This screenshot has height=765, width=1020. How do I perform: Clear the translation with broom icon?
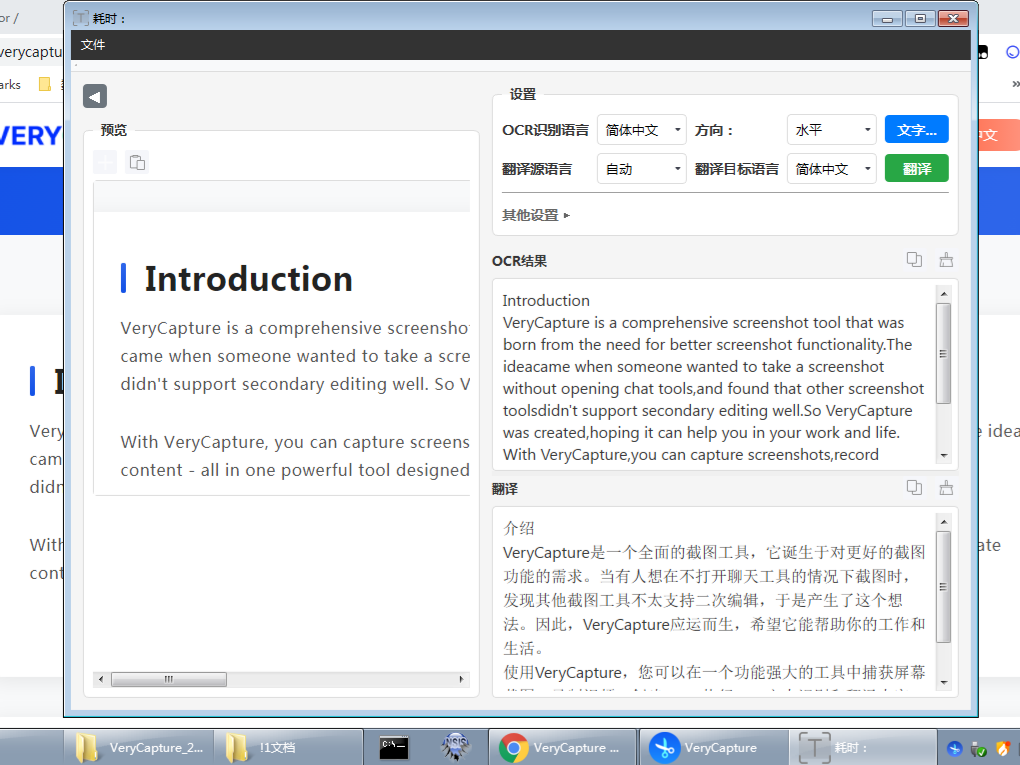tap(946, 488)
